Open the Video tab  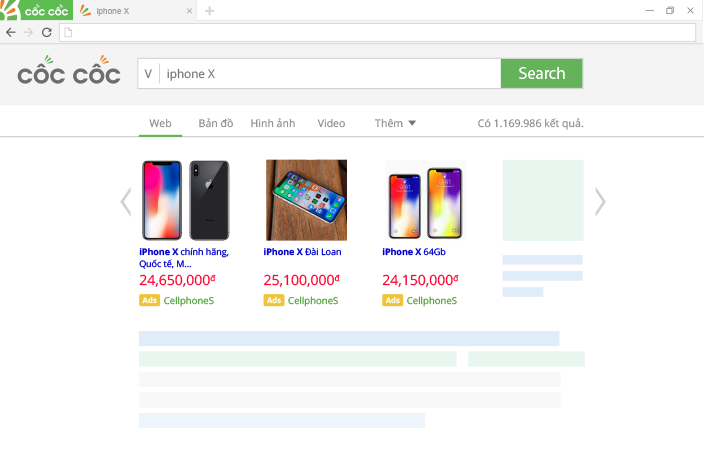coord(331,123)
